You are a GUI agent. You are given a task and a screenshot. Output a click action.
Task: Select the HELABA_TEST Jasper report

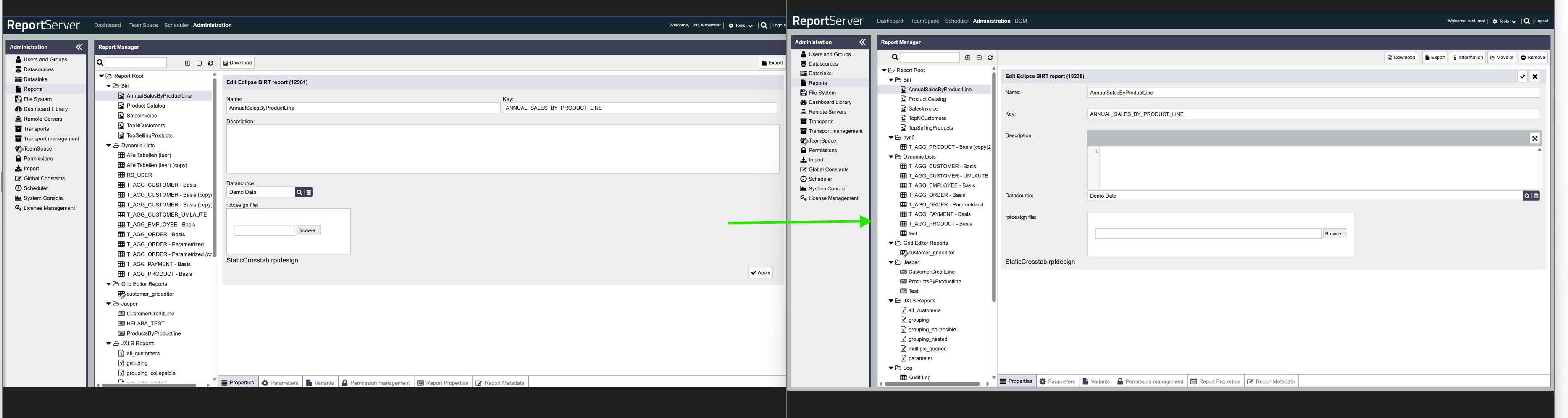tap(145, 323)
